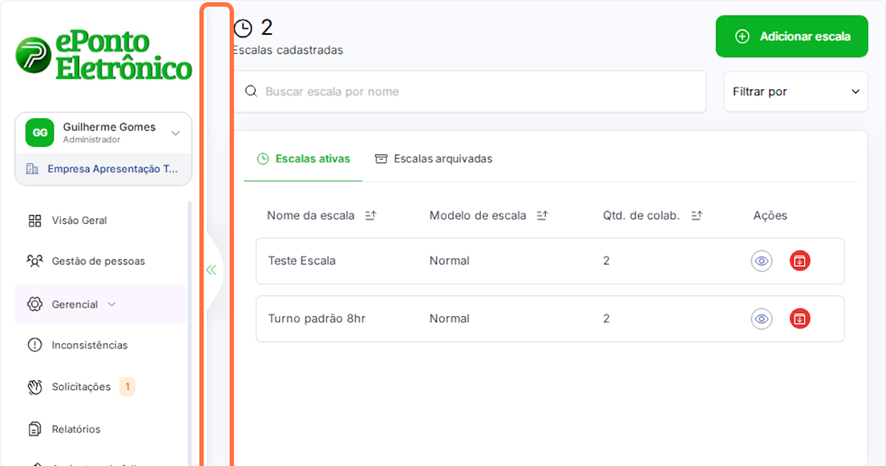The width and height of the screenshot is (886, 466).
Task: Open Solicitações with pending badge
Action: tap(80, 386)
